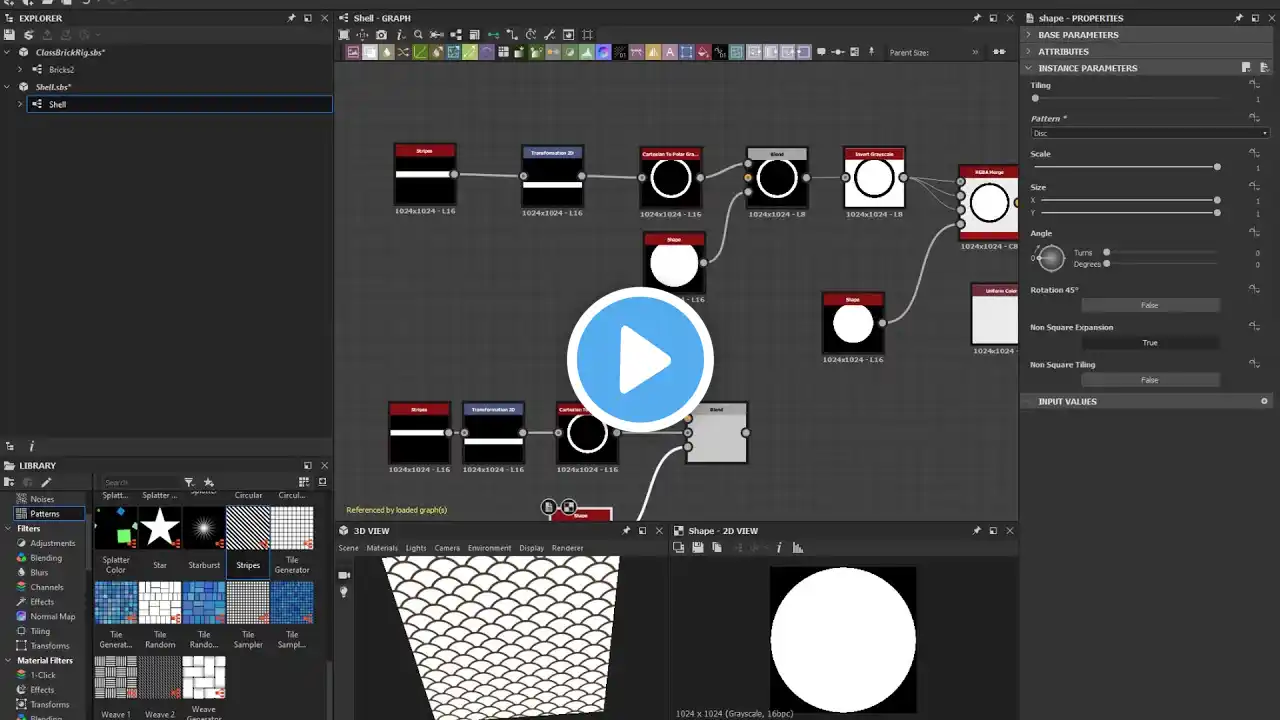Select the Star pattern thumbnail in Library
The height and width of the screenshot is (720, 1280).
click(x=160, y=528)
